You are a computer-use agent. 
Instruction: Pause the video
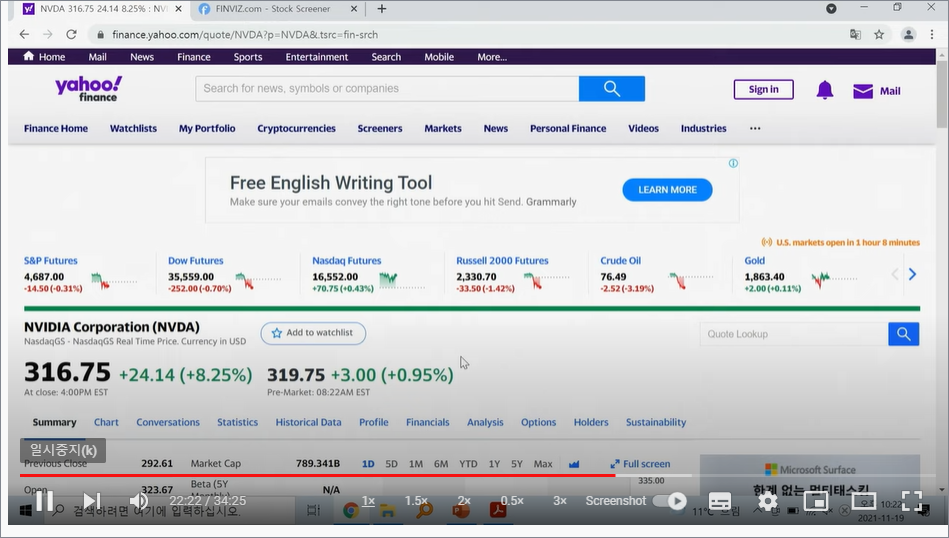(x=44, y=501)
